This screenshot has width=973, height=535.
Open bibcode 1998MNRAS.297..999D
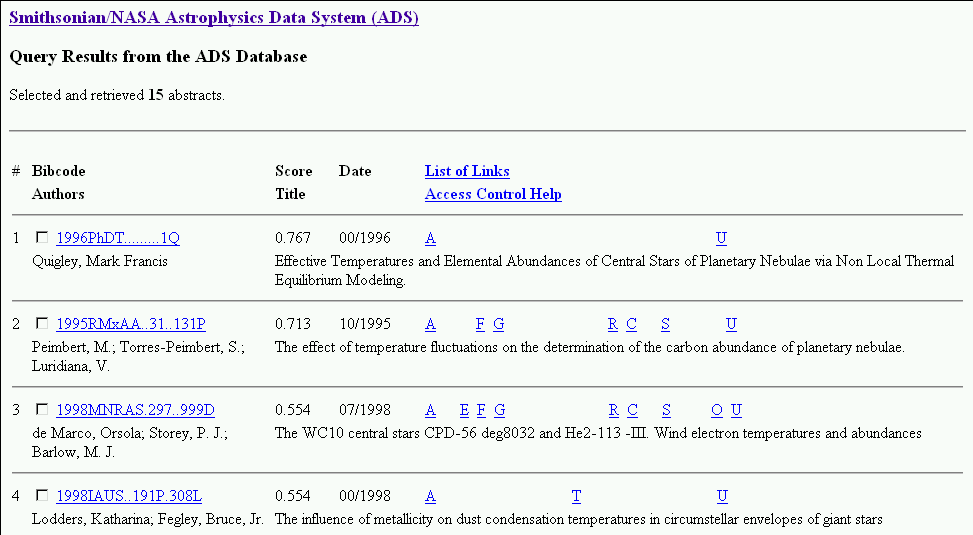coord(135,410)
